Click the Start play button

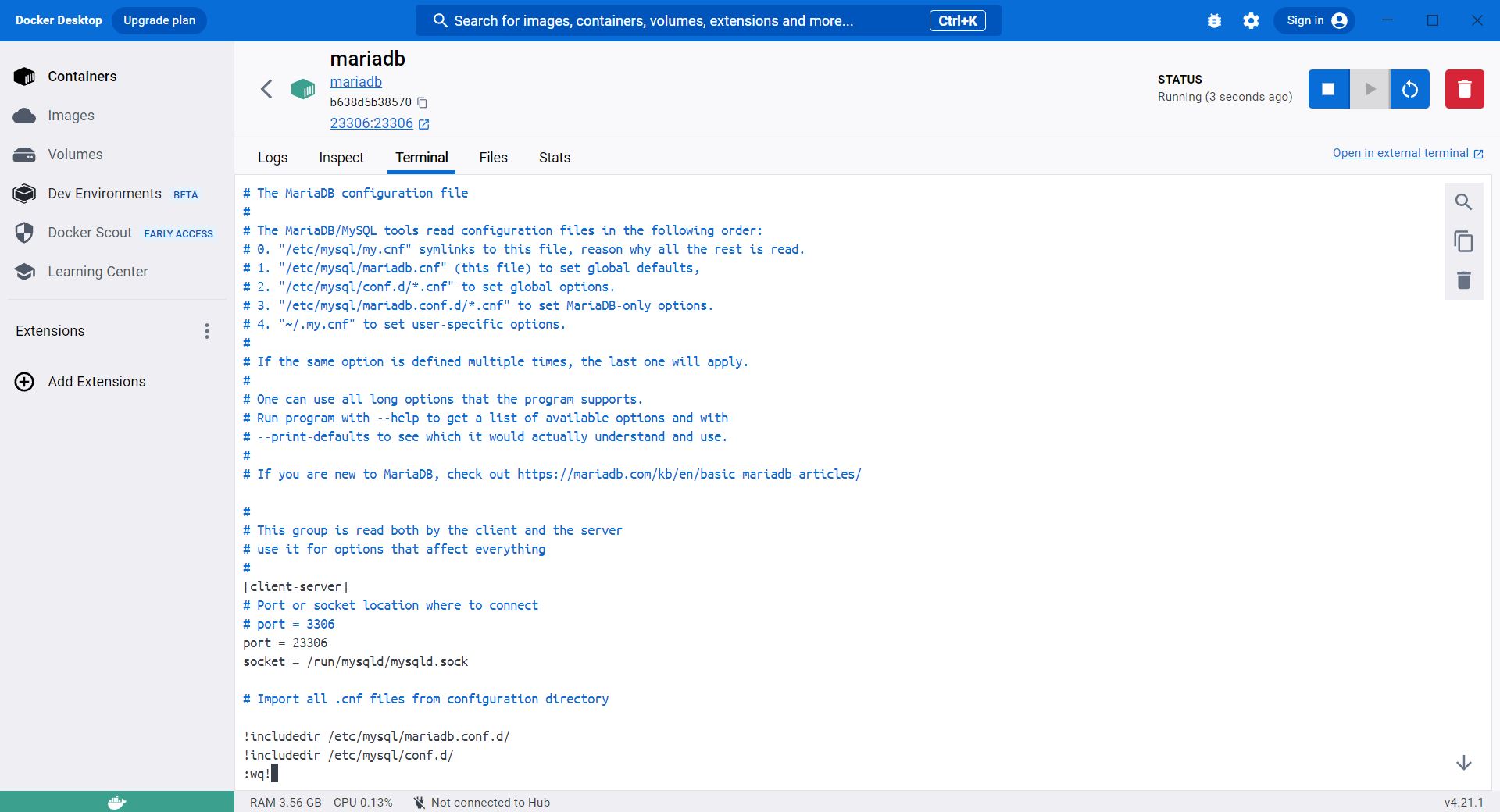click(1370, 89)
